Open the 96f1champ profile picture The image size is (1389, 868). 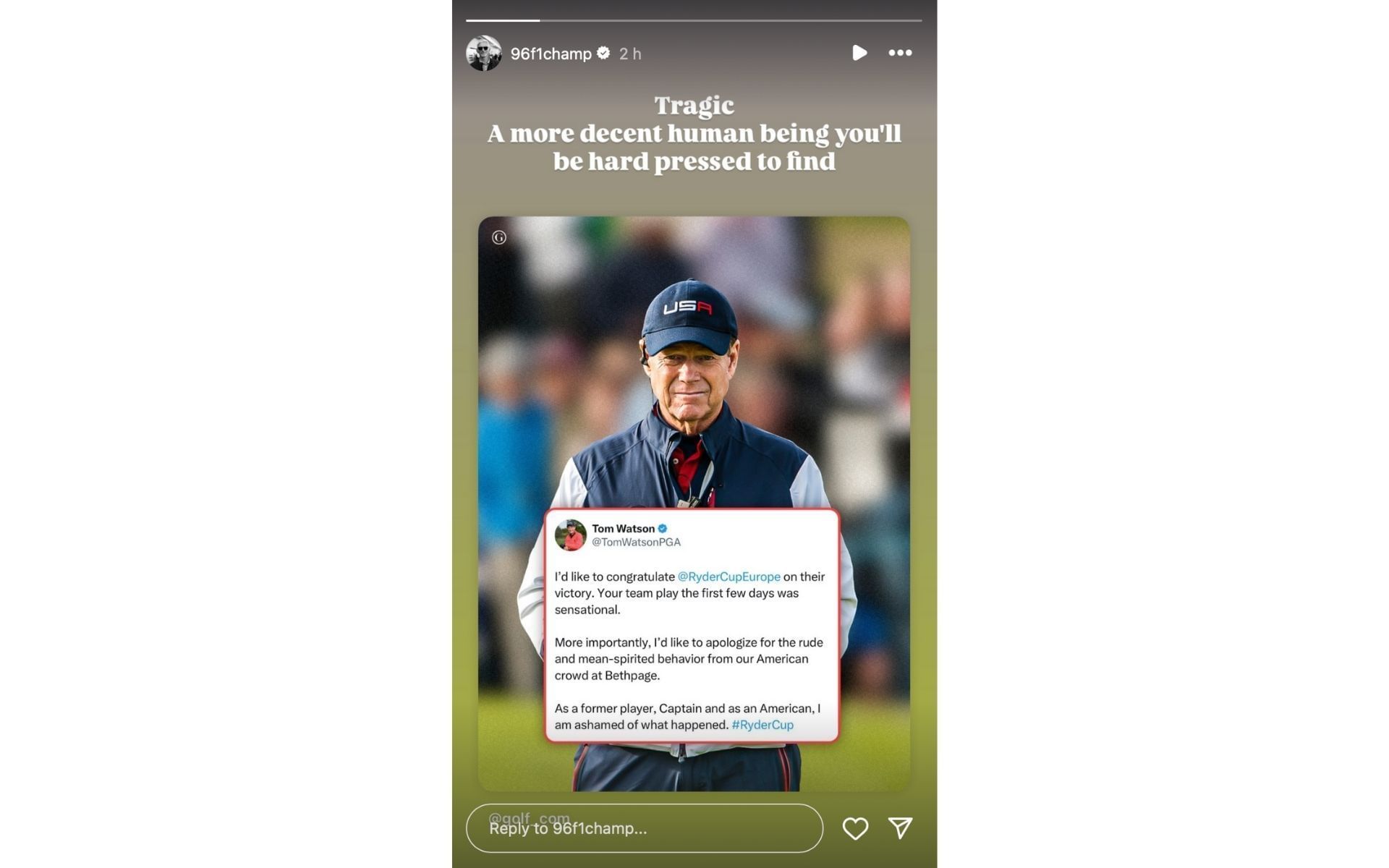pyautogui.click(x=484, y=53)
